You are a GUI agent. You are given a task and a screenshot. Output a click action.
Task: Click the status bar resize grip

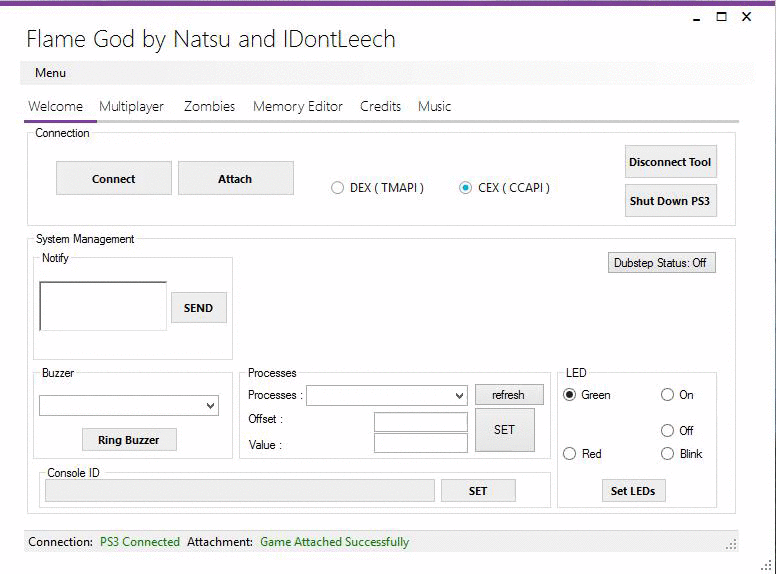coord(731,544)
